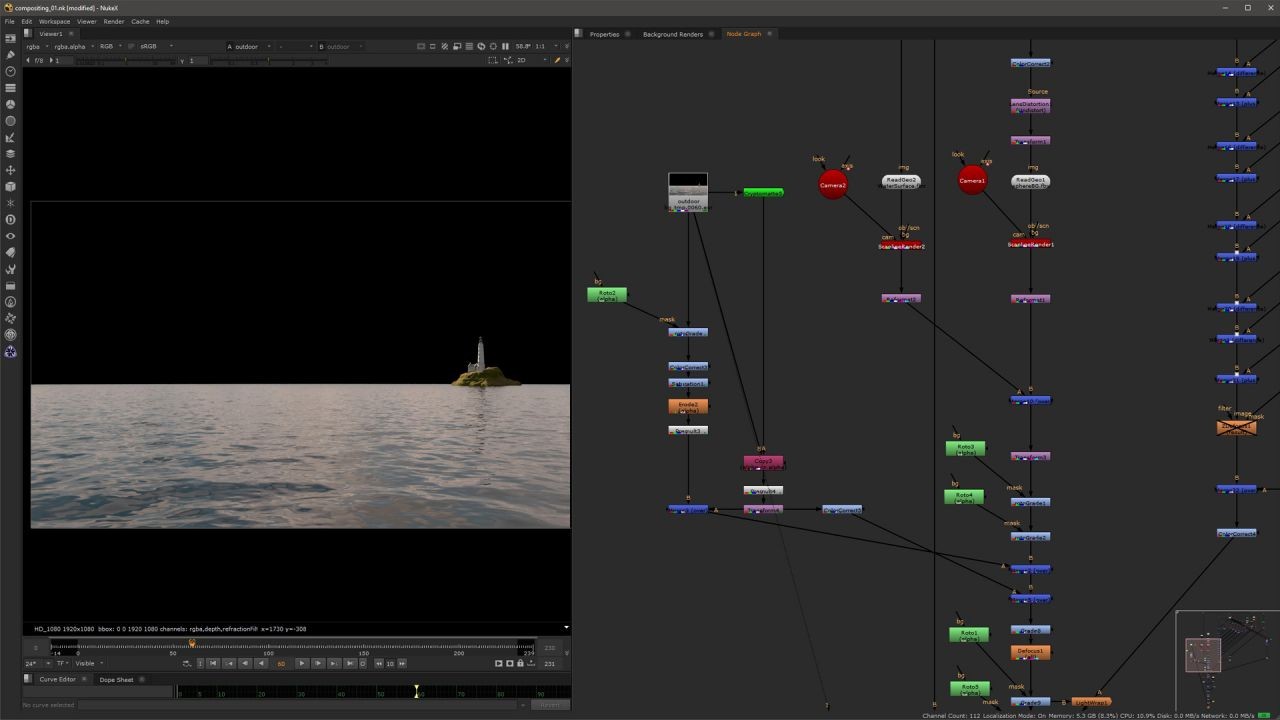The image size is (1280, 720).
Task: Open the 3D nodes toolbar menu
Action: 11,186
